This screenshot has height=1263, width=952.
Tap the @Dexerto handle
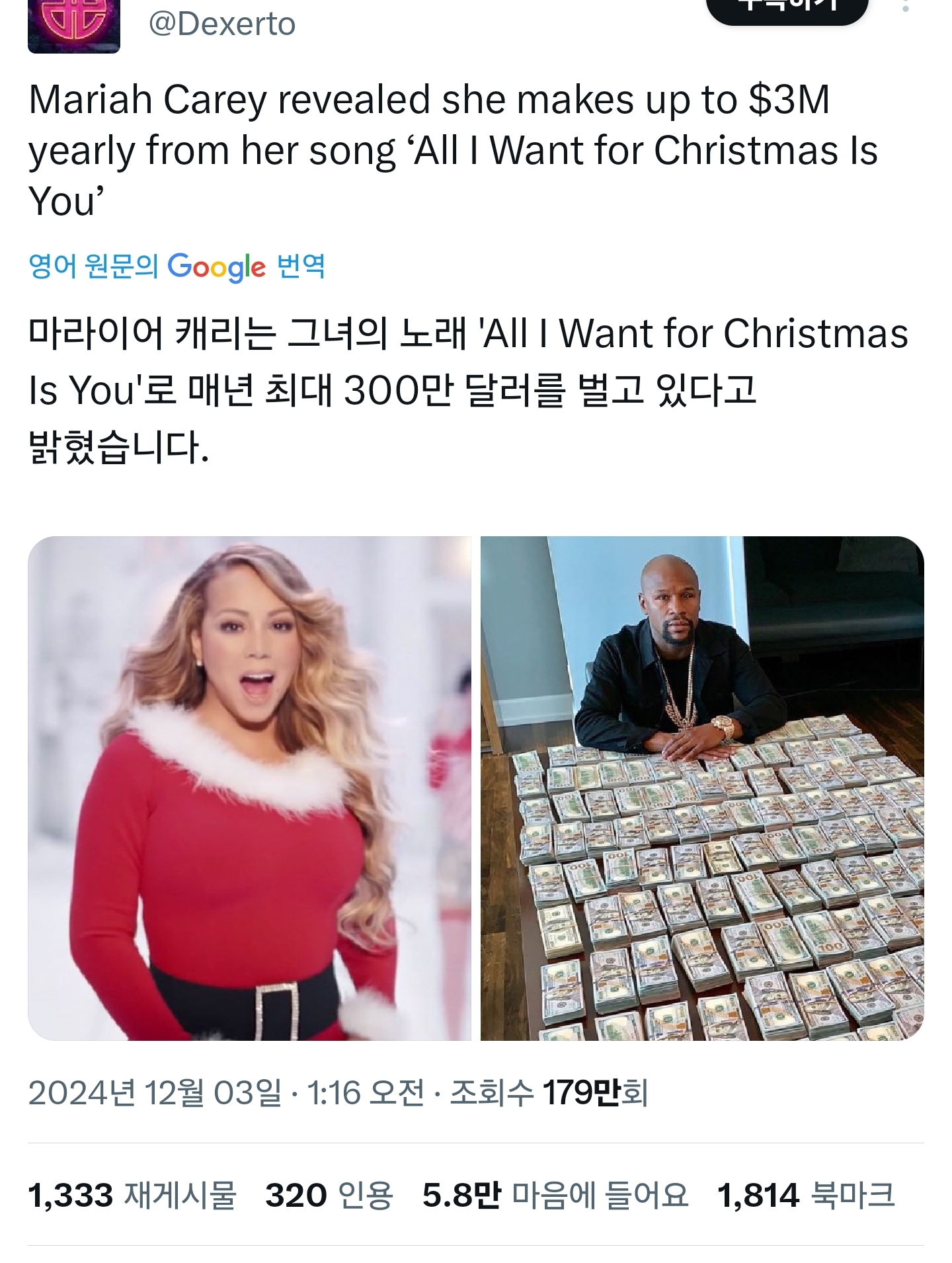[x=222, y=24]
